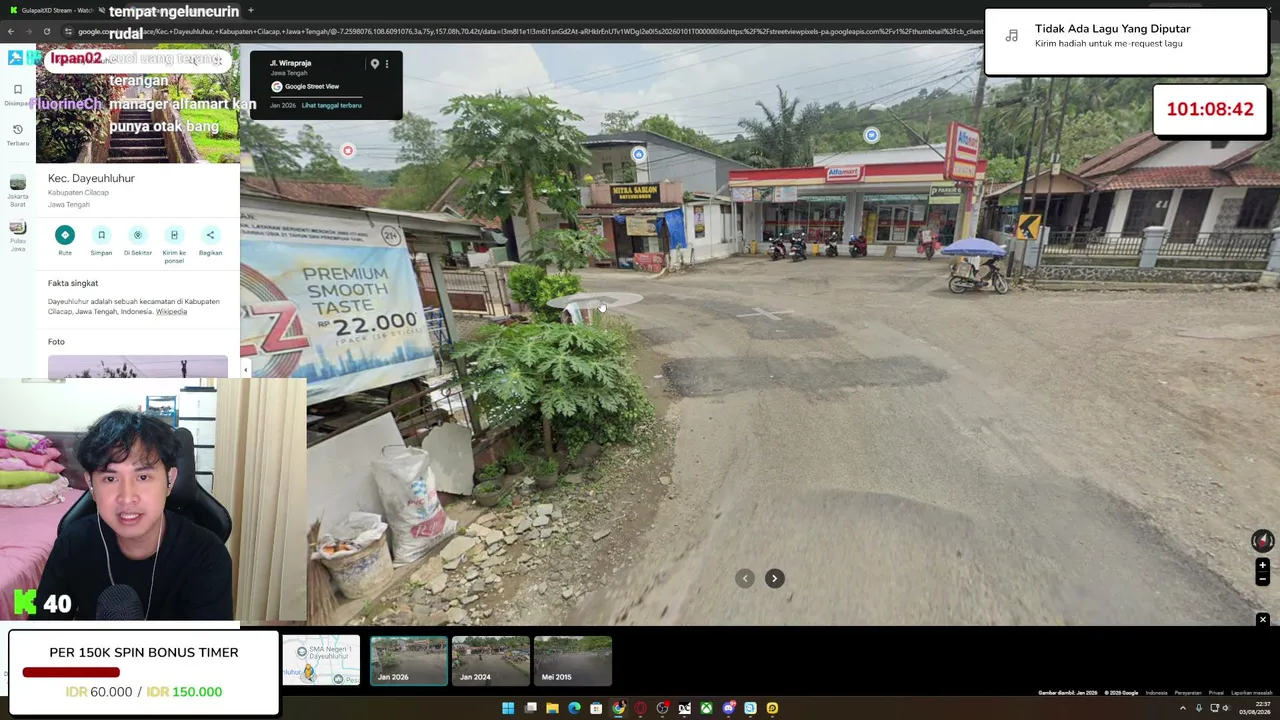The image size is (1280, 720).
Task: Open the minimap thumbnail showing SMA Negeri 1
Action: pyautogui.click(x=321, y=661)
